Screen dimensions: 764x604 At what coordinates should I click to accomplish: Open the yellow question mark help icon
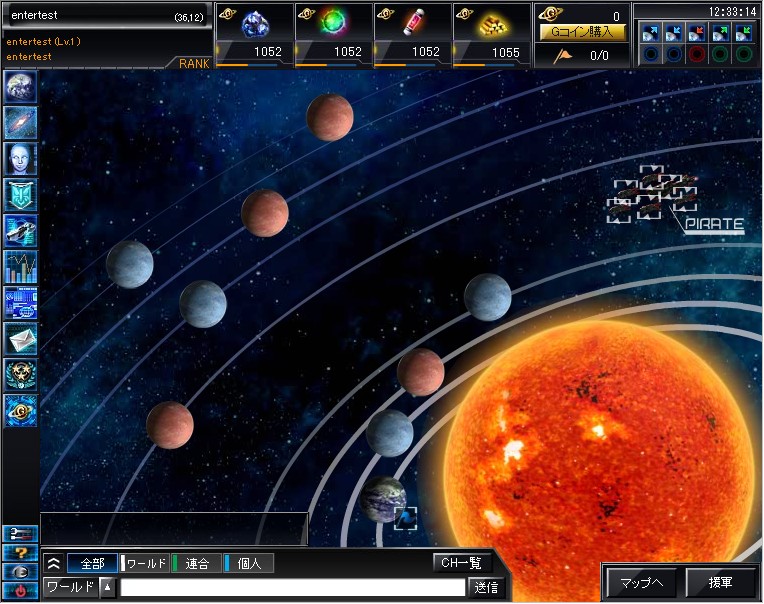[20, 553]
